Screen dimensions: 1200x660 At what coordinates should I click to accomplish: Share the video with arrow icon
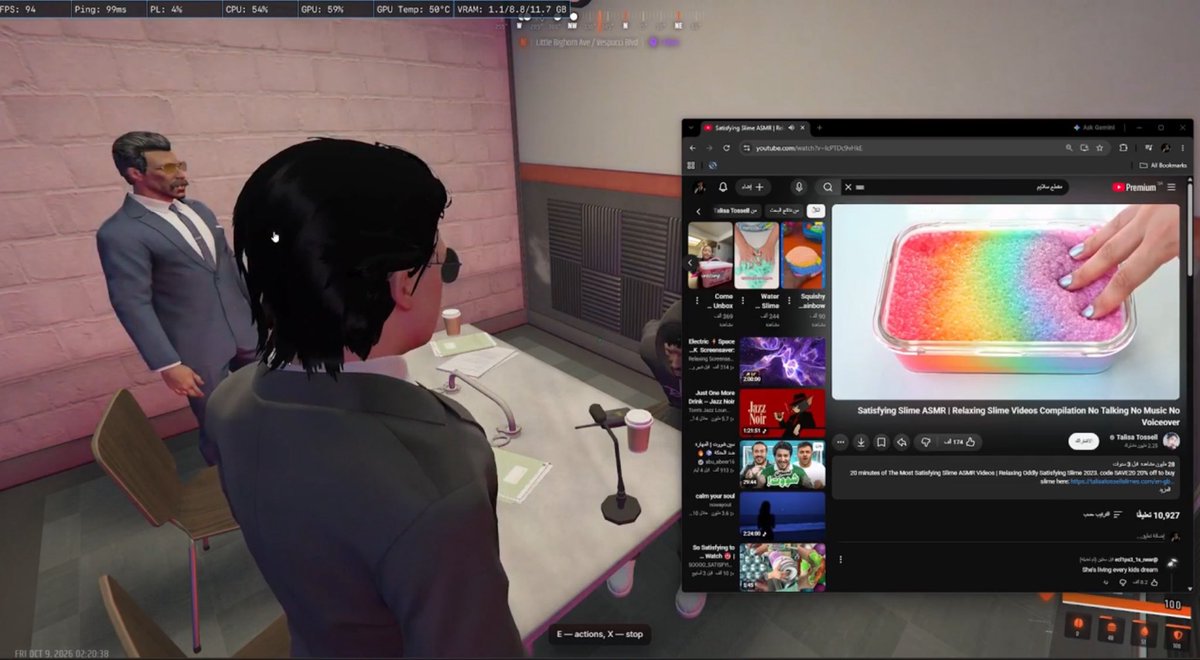pos(902,441)
